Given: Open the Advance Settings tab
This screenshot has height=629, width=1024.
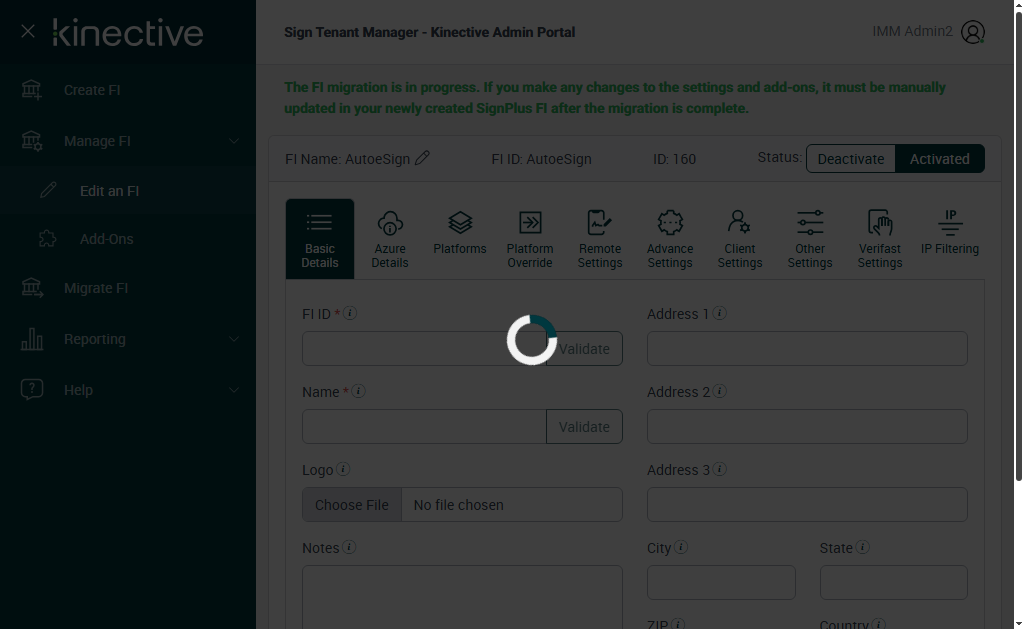Looking at the screenshot, I should [670, 239].
